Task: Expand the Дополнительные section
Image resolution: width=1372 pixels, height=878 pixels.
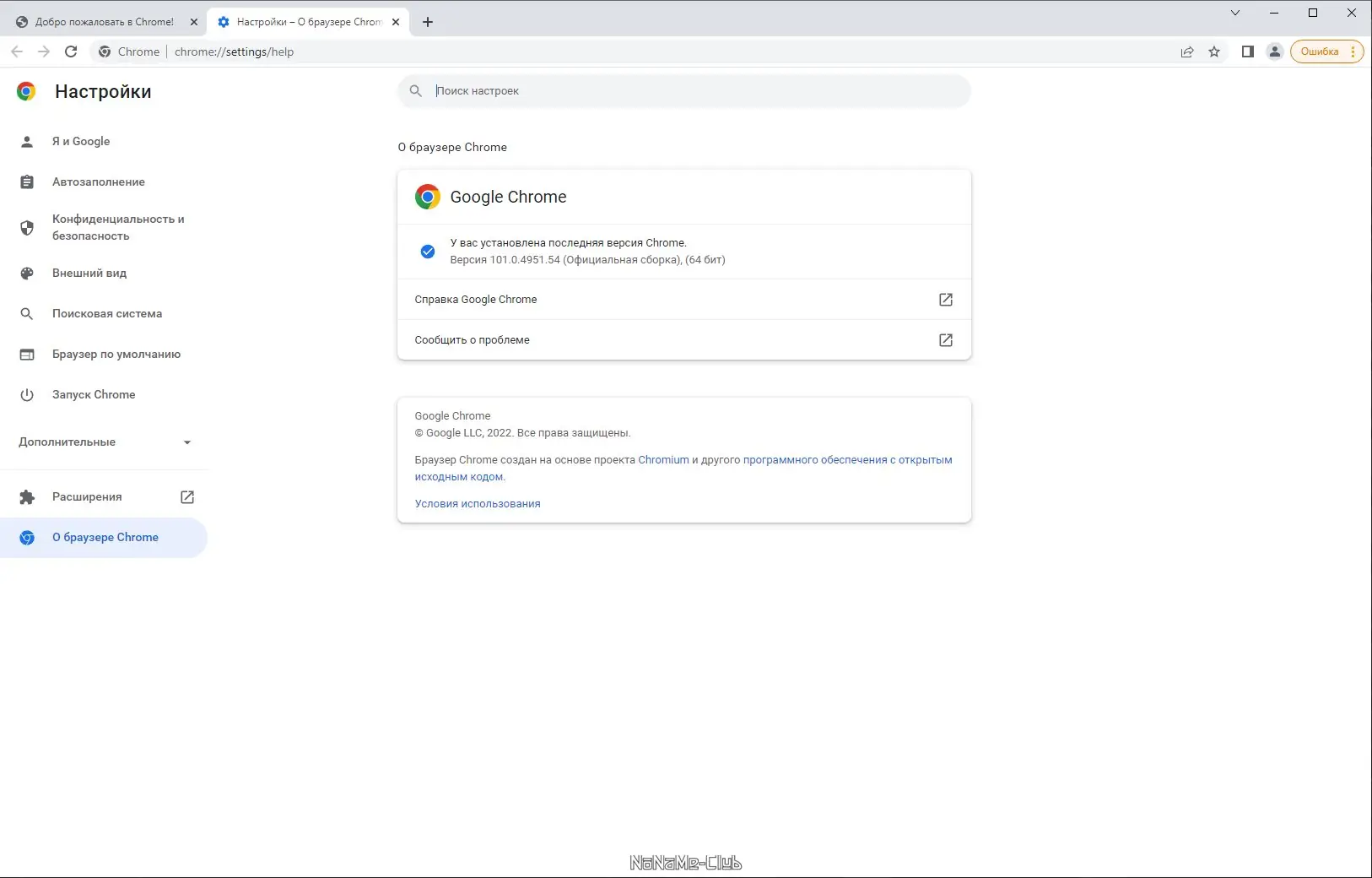Action: coord(105,442)
